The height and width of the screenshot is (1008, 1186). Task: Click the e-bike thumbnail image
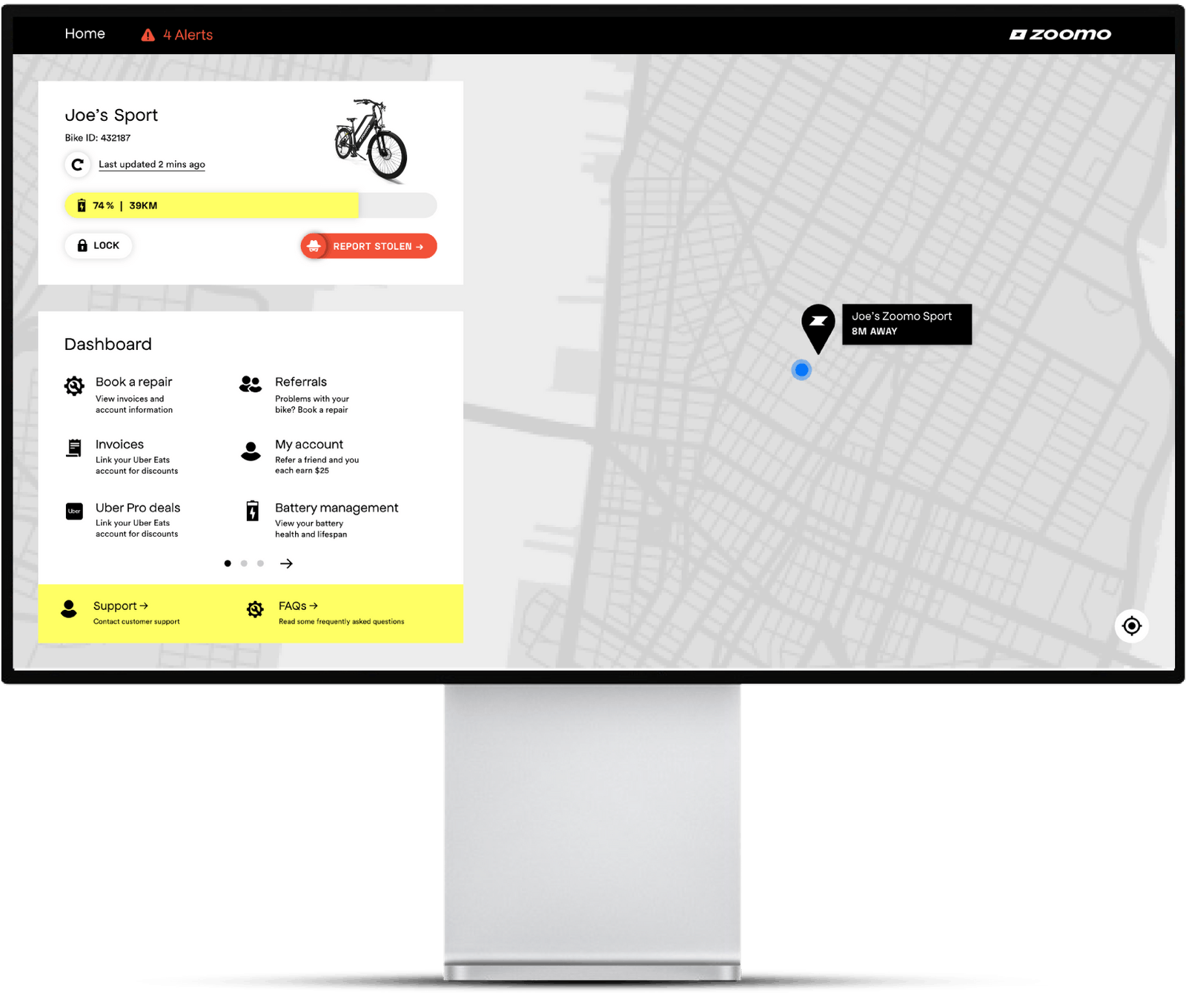pos(371,140)
